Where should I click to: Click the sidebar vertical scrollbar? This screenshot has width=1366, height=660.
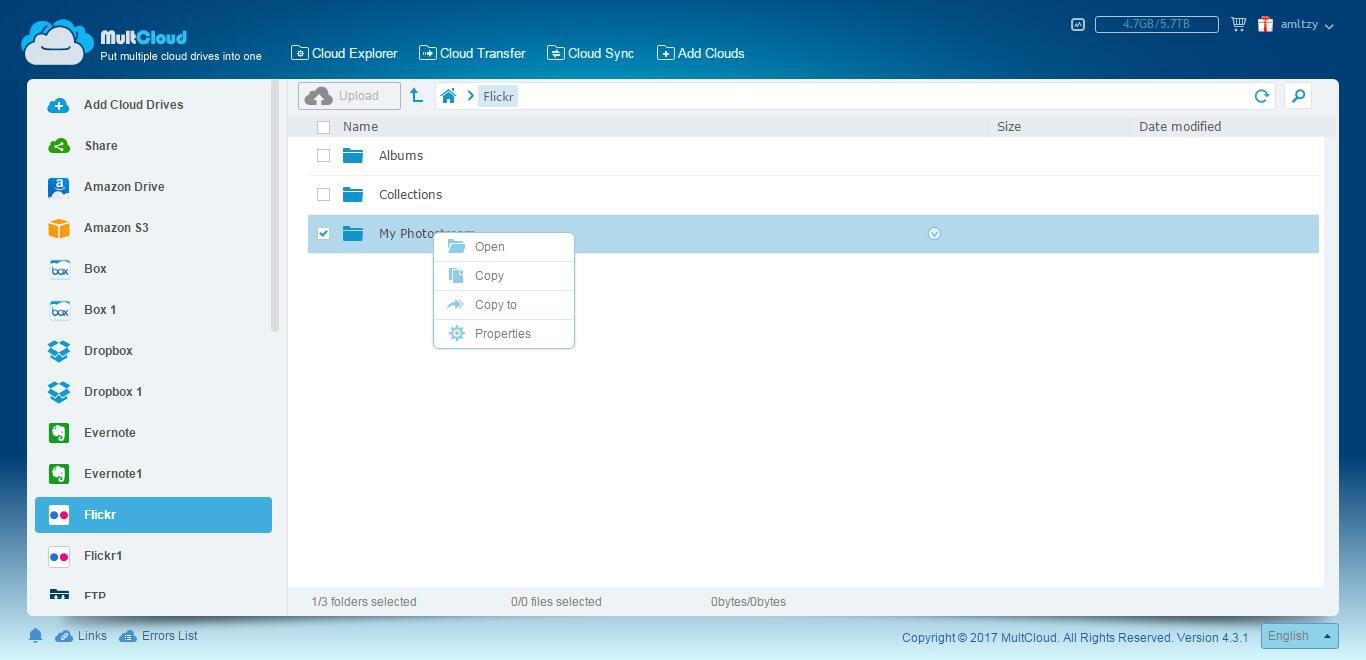coord(275,206)
